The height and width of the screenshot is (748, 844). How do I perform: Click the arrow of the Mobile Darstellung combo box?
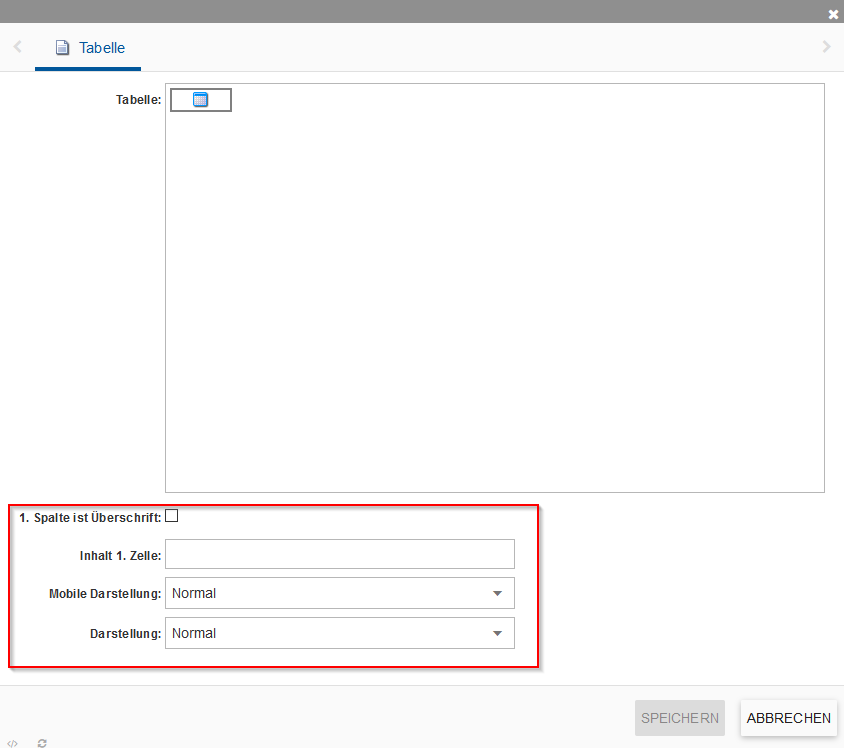click(x=497, y=593)
